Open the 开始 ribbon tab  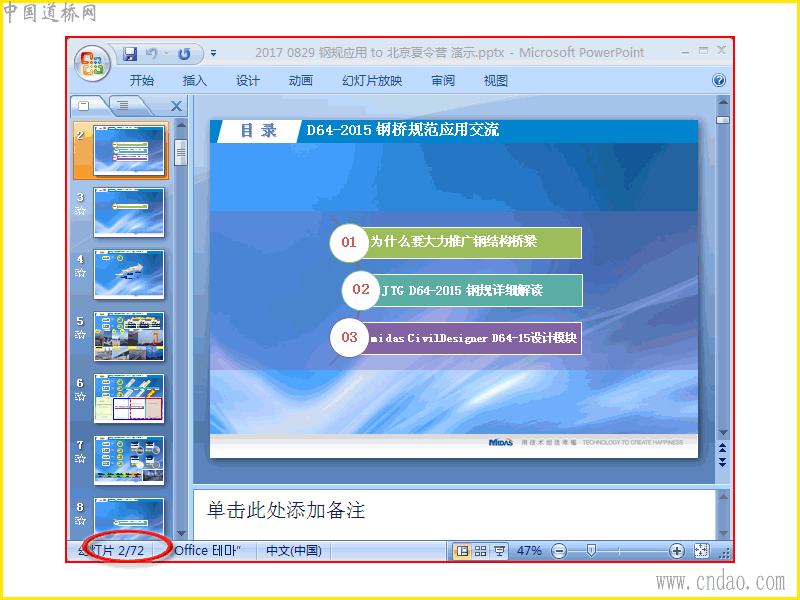[142, 81]
